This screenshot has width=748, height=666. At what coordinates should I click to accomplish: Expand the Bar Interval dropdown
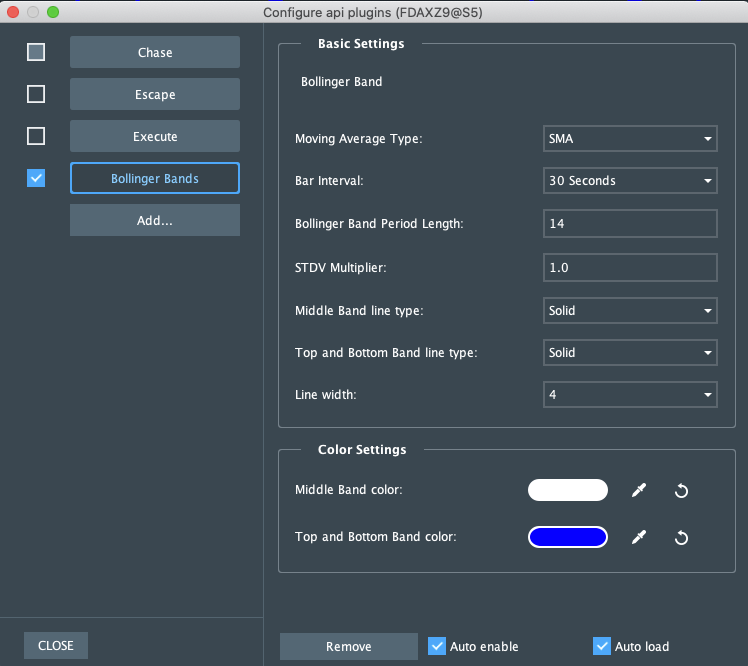tap(630, 181)
